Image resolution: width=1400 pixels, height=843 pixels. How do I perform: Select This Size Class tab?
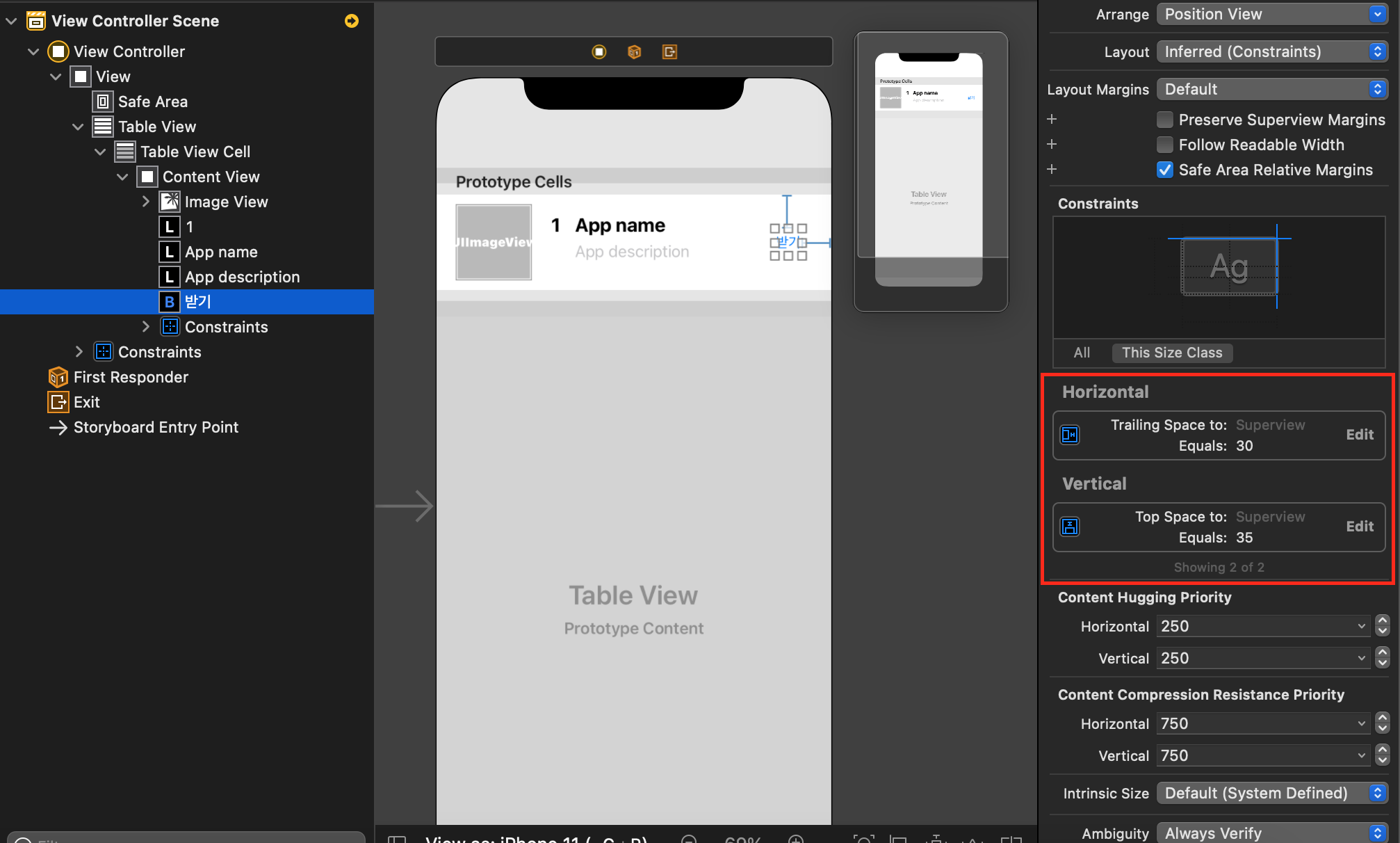pyautogui.click(x=1171, y=353)
